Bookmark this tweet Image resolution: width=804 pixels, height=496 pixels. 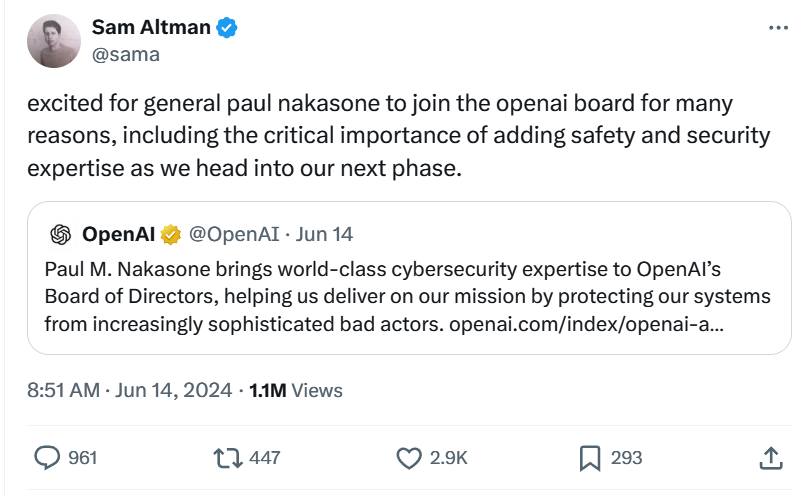[589, 458]
